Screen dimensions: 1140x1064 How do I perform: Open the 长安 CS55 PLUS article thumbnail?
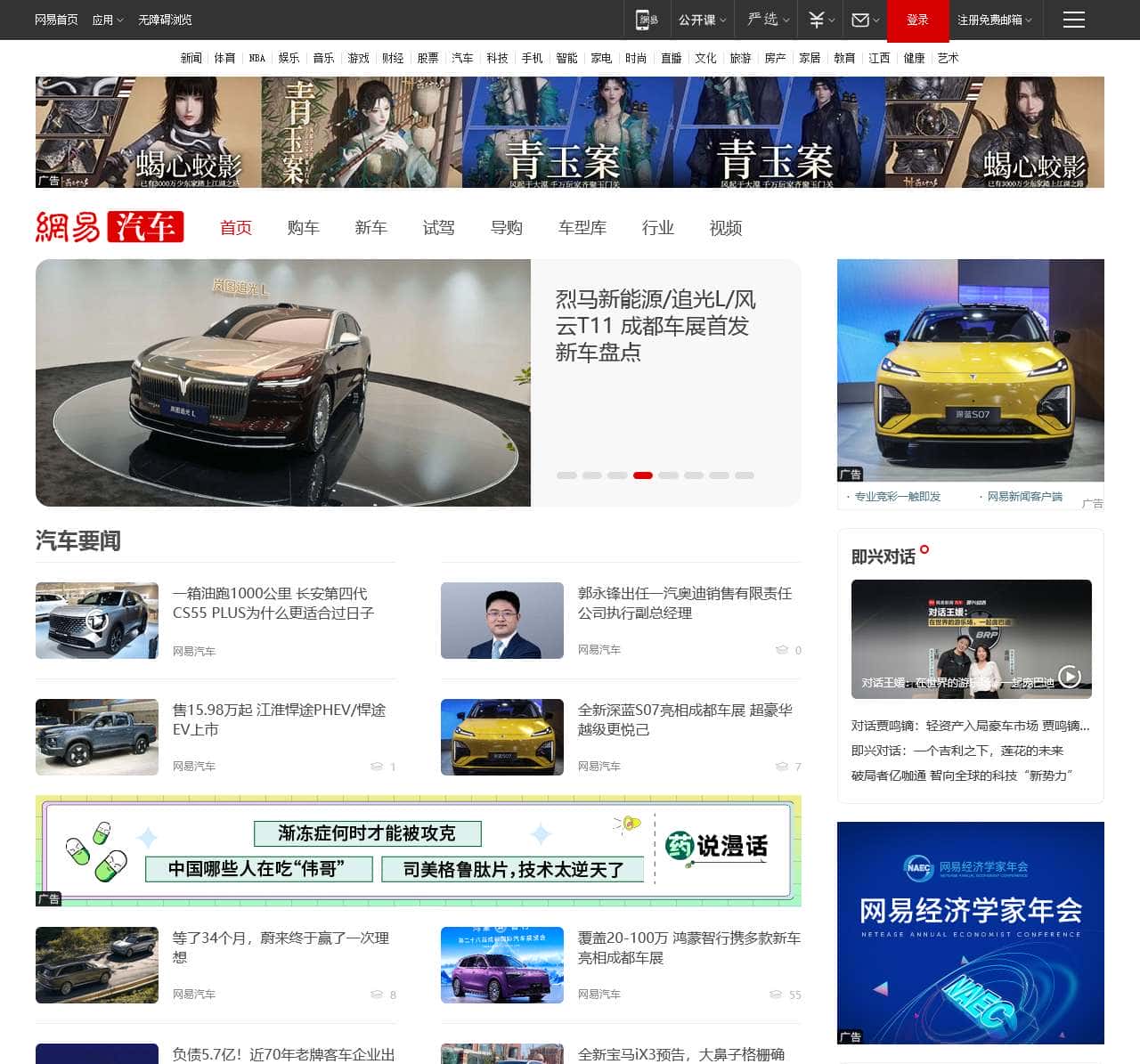pos(97,621)
